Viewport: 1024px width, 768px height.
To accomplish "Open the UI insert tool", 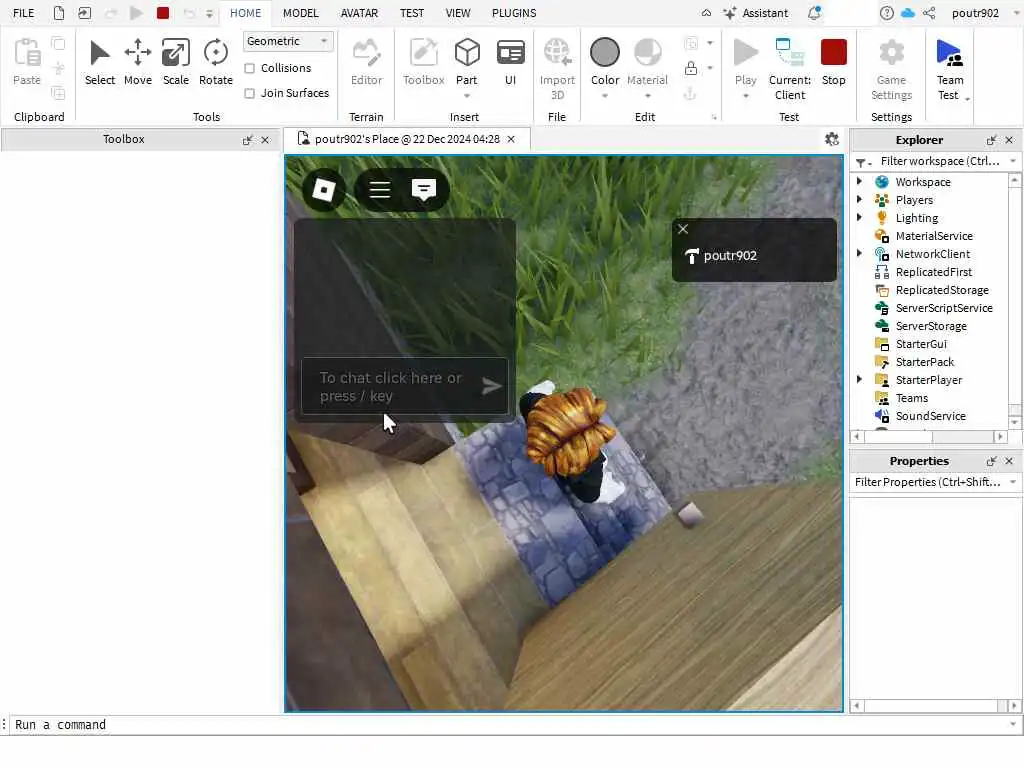I will 510,63.
